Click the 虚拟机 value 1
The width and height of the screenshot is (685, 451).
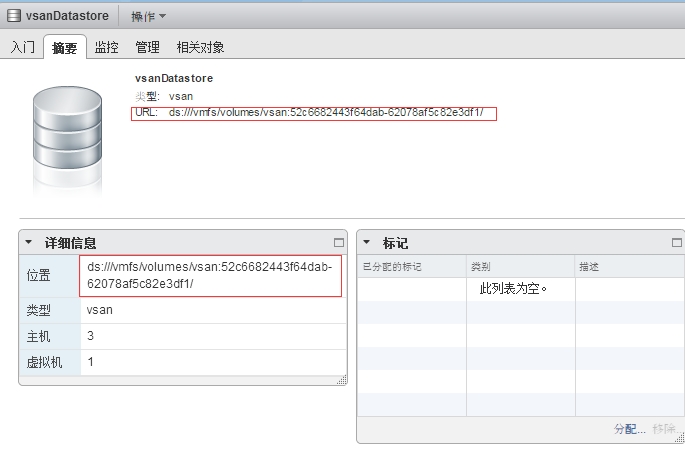(x=90, y=362)
